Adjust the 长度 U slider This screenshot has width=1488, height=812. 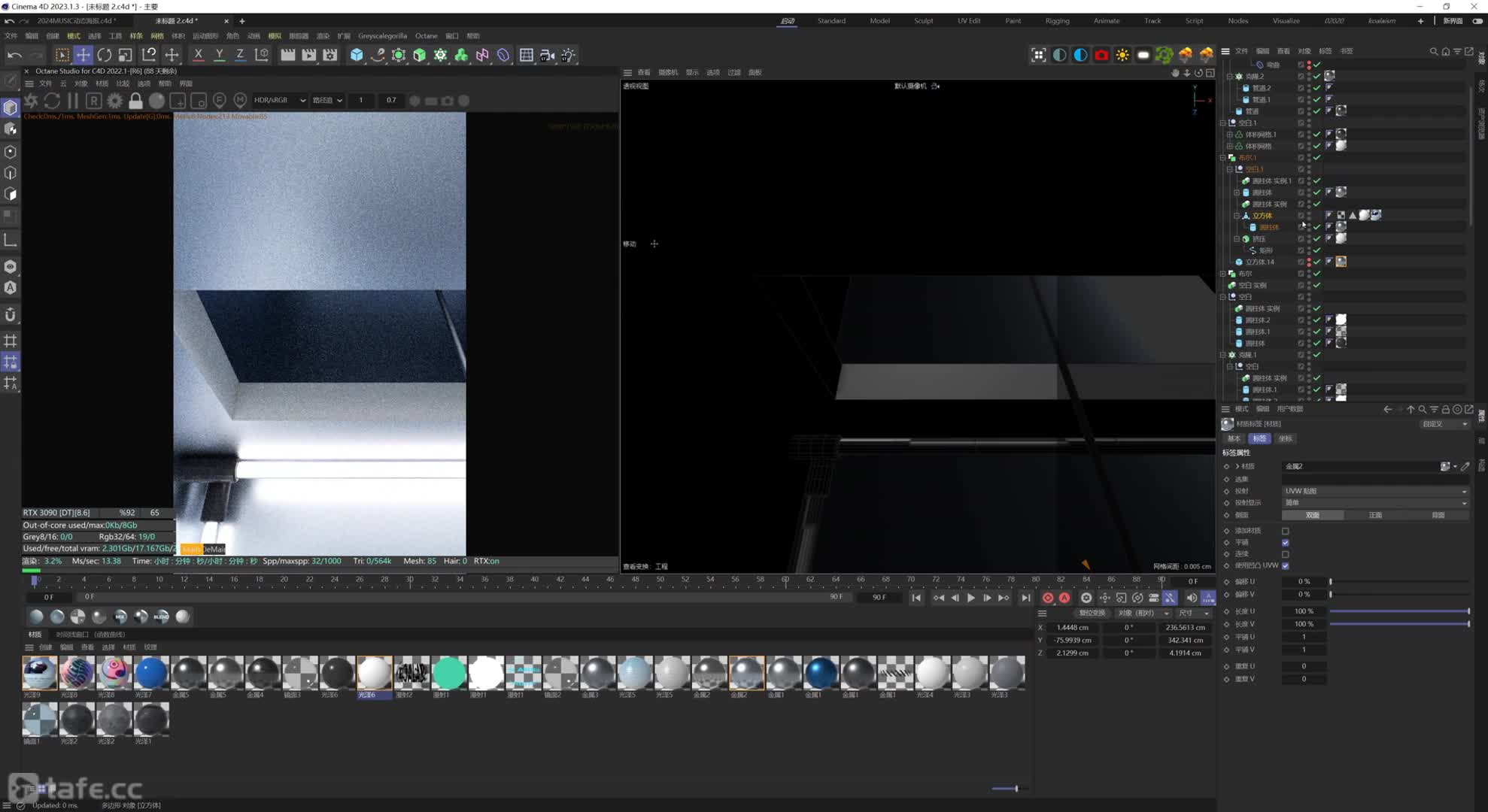pyautogui.click(x=1399, y=611)
